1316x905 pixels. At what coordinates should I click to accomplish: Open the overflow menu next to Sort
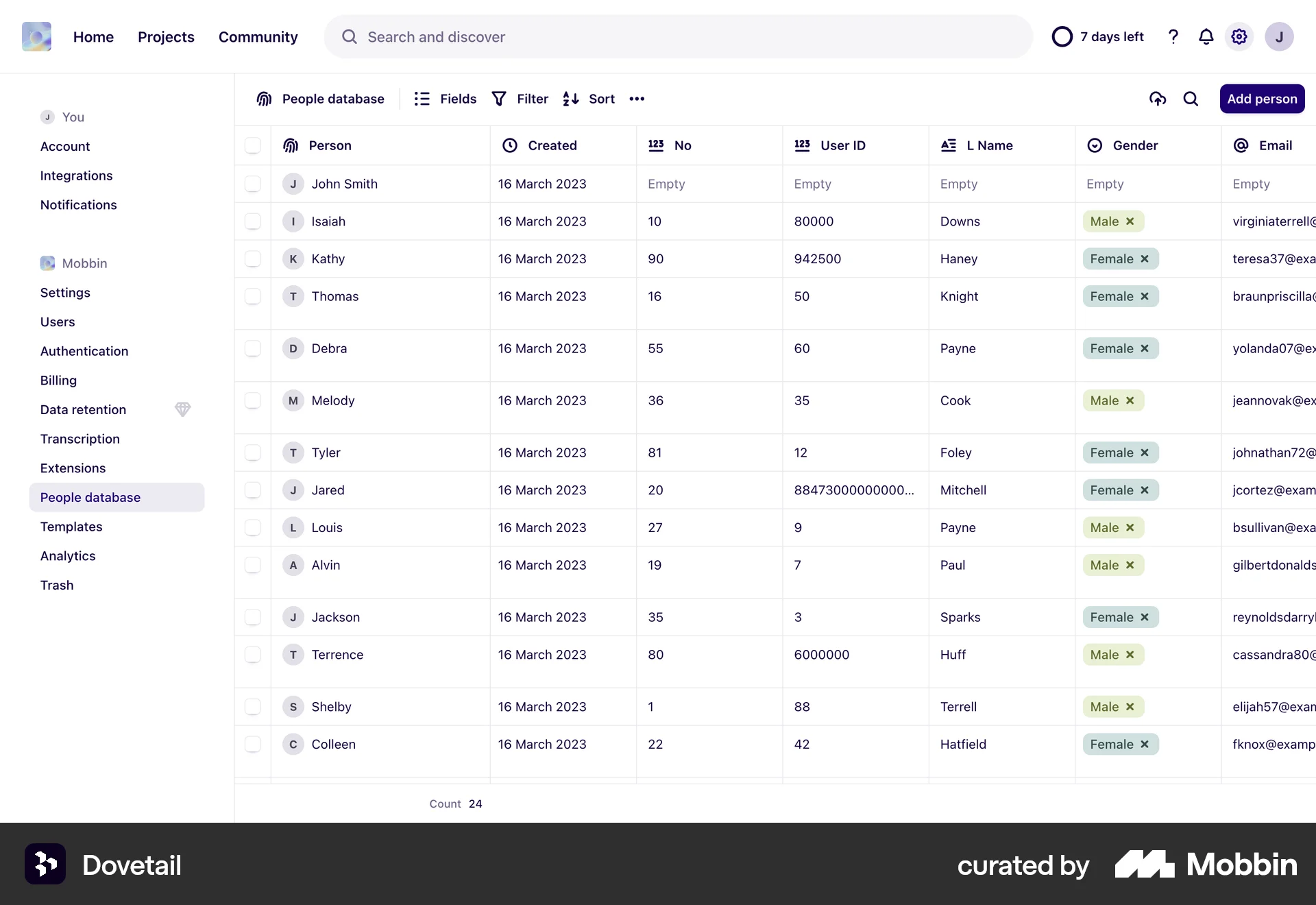[x=636, y=99]
